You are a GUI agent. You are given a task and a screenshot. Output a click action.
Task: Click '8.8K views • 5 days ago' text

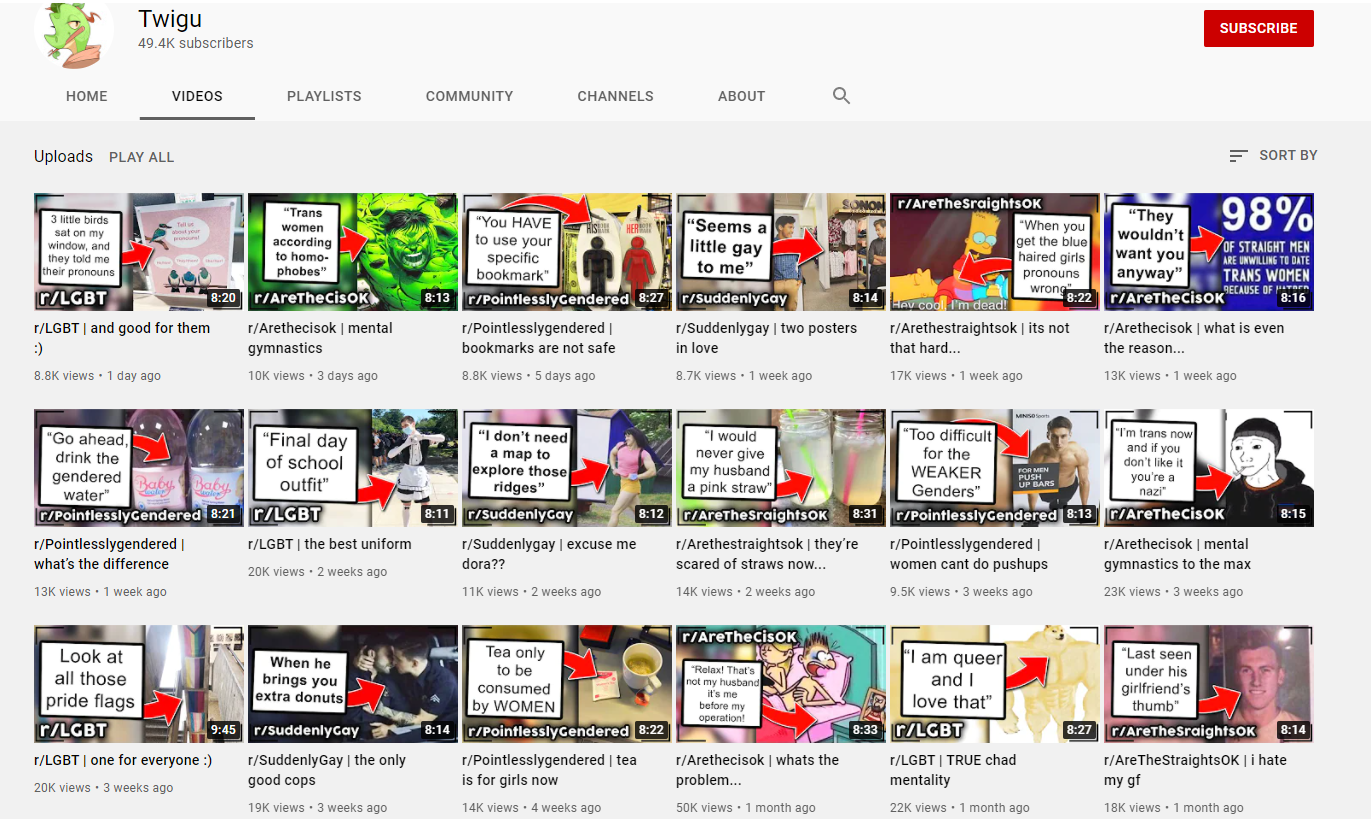(x=528, y=376)
